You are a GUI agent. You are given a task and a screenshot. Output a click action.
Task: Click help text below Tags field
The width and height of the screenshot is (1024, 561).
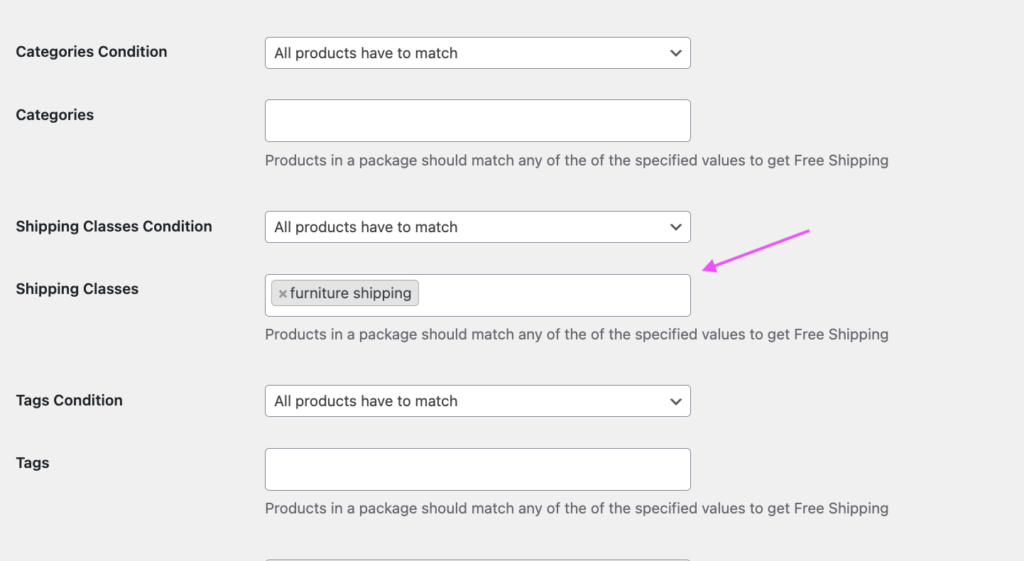tap(576, 508)
